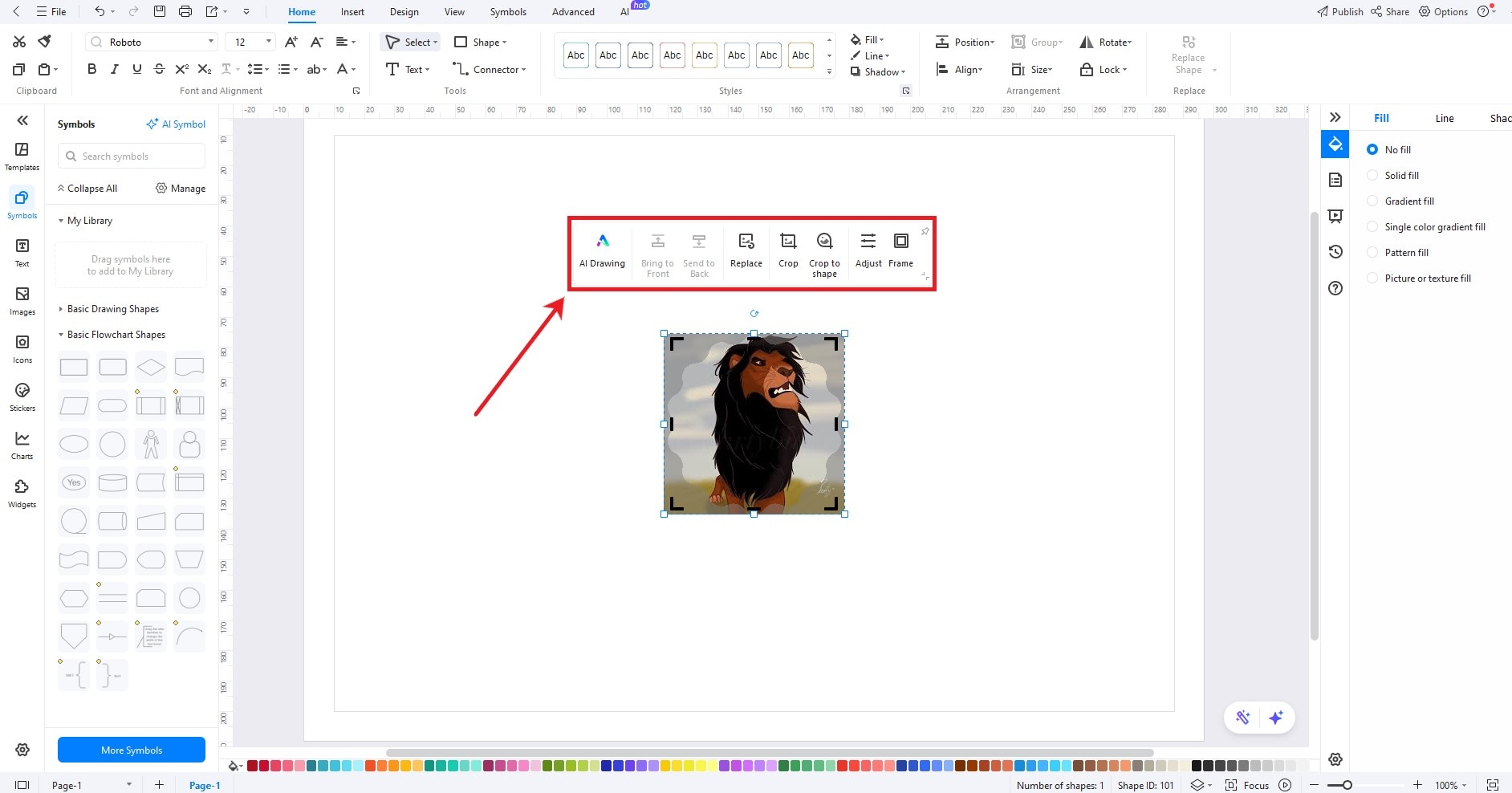The image size is (1512, 793).
Task: Switch to the Line properties tab
Action: click(1445, 118)
